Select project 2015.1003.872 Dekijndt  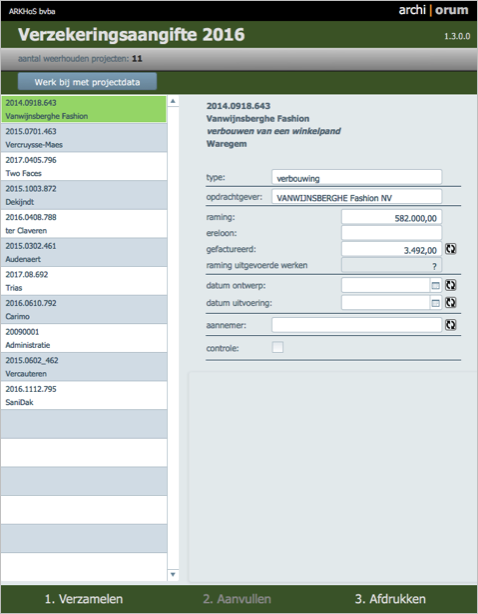tap(84, 195)
